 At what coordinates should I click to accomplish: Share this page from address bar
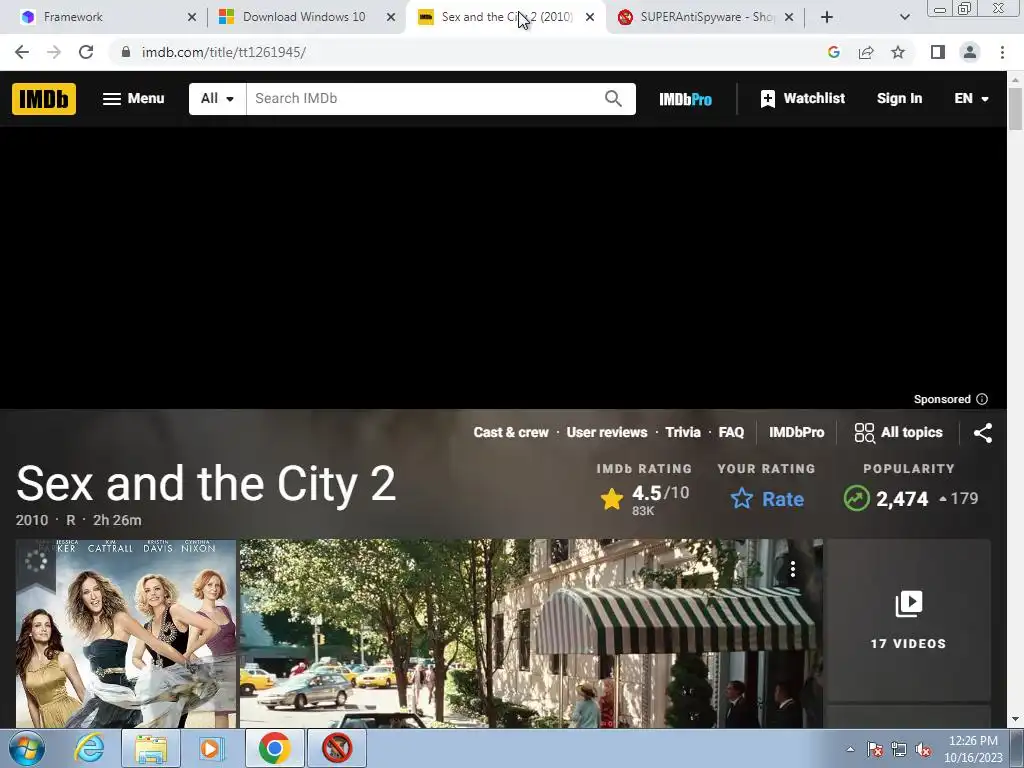coord(866,52)
